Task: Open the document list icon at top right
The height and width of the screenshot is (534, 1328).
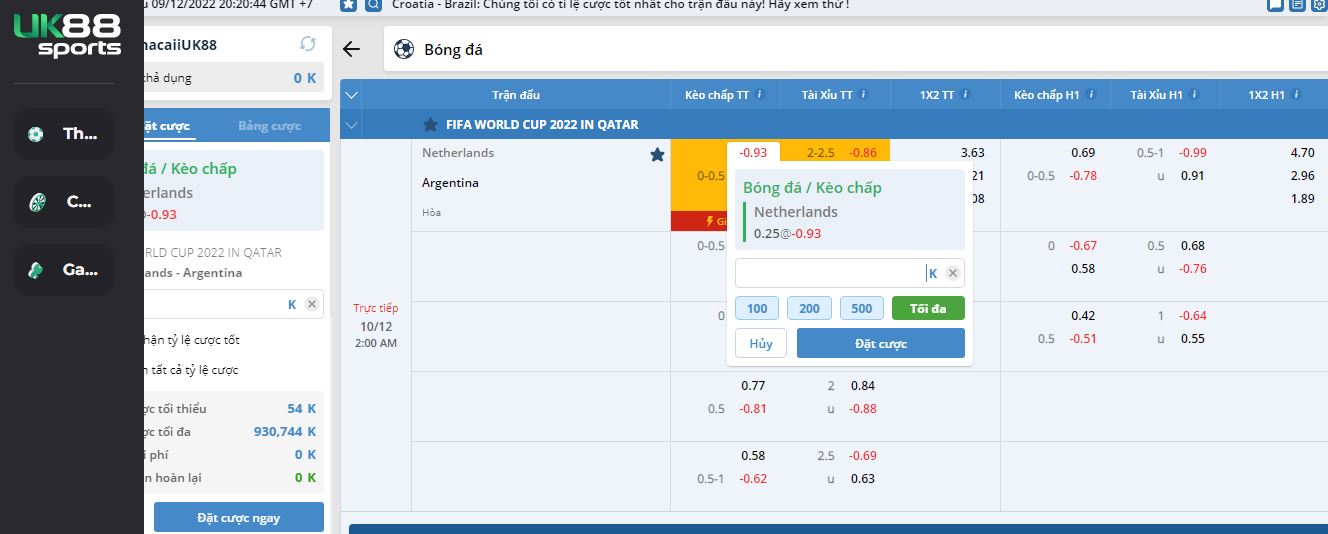Action: point(1297,5)
